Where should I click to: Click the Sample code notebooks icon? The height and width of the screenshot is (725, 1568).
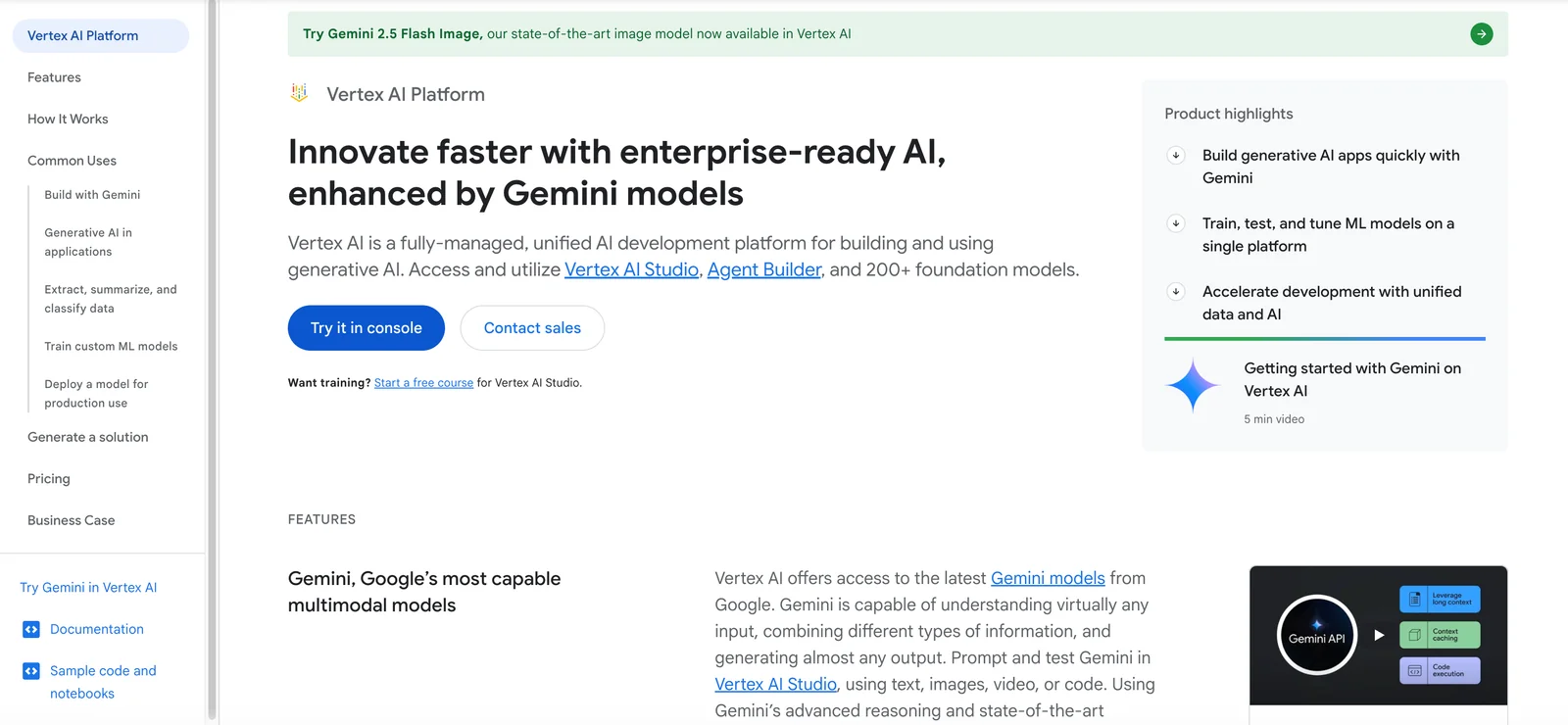(31, 671)
